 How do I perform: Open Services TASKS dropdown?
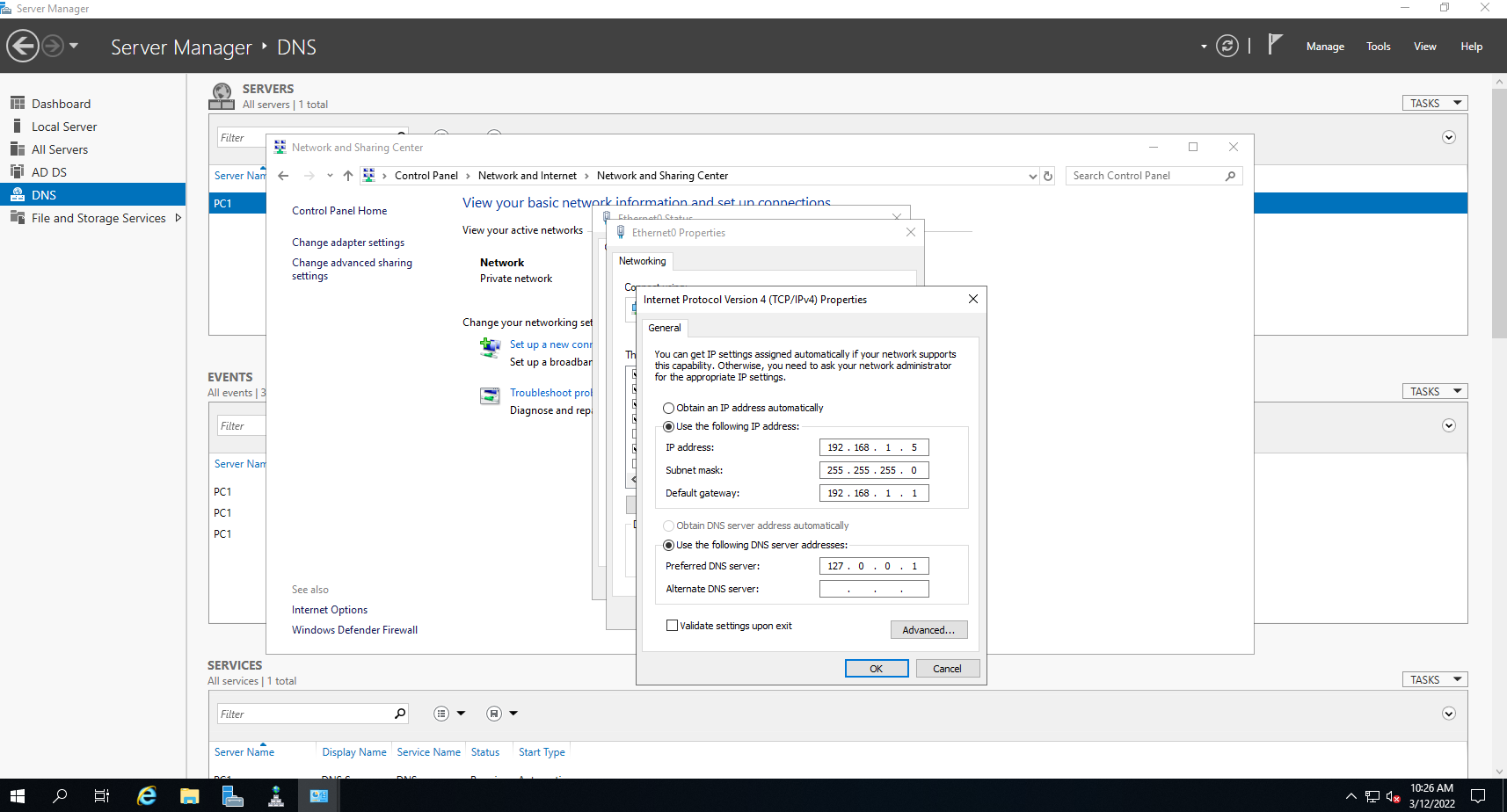pos(1435,679)
